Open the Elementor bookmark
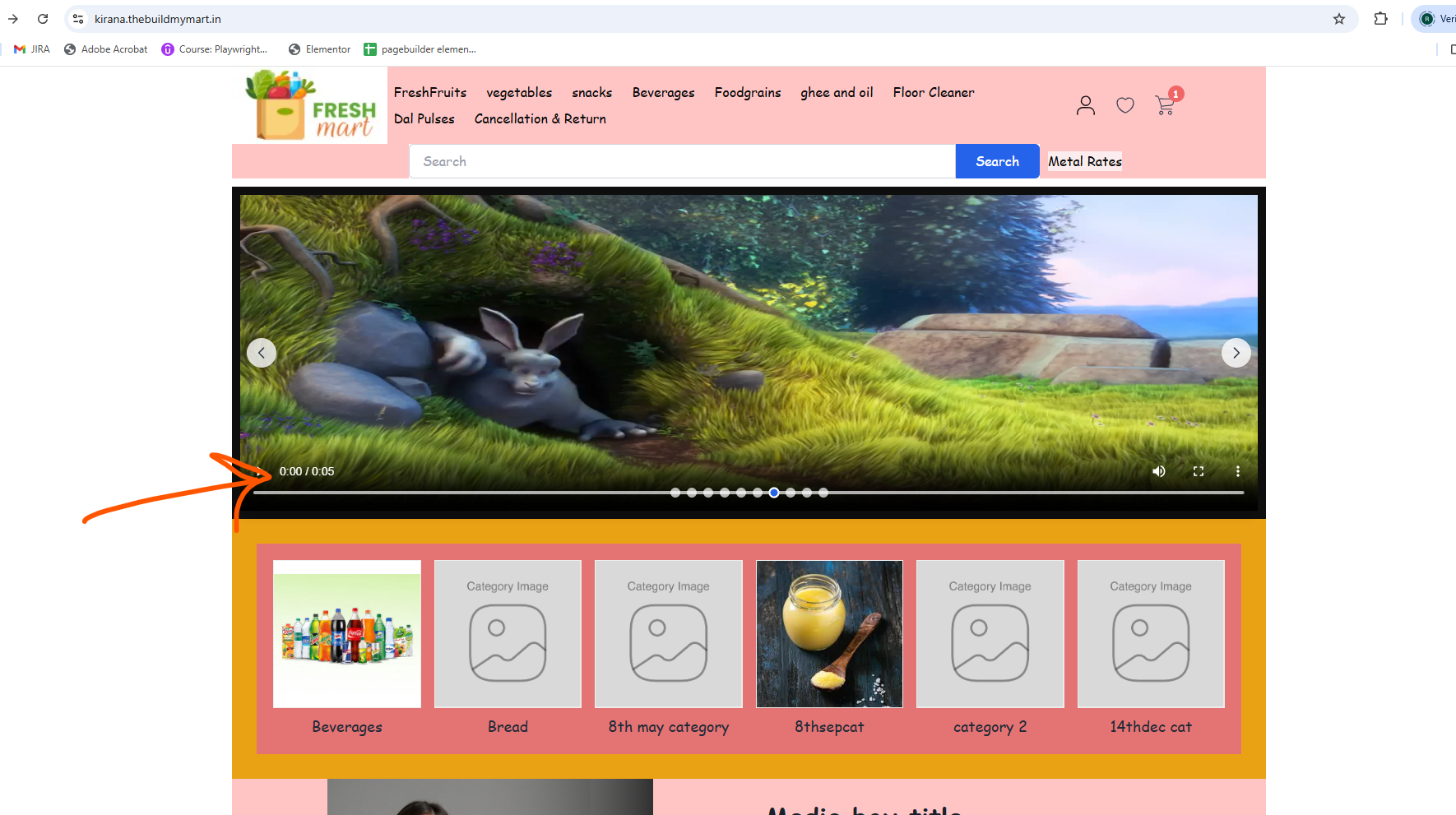Screen dimensions: 1456x815 coord(320,49)
